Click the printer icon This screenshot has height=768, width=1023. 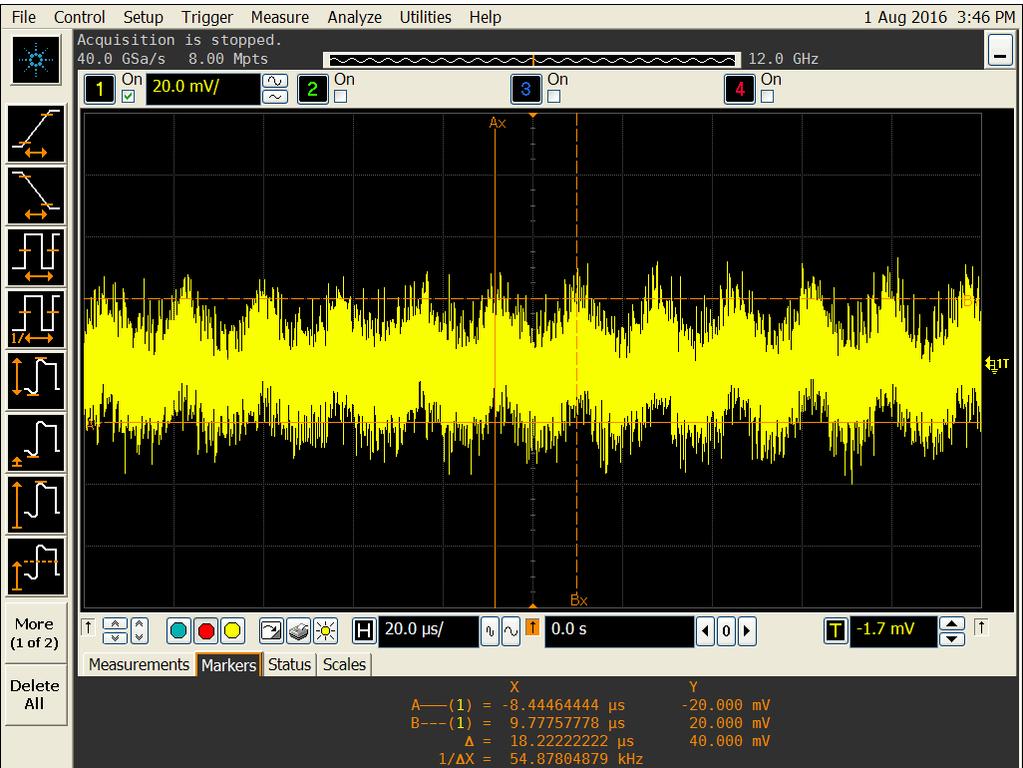[298, 631]
